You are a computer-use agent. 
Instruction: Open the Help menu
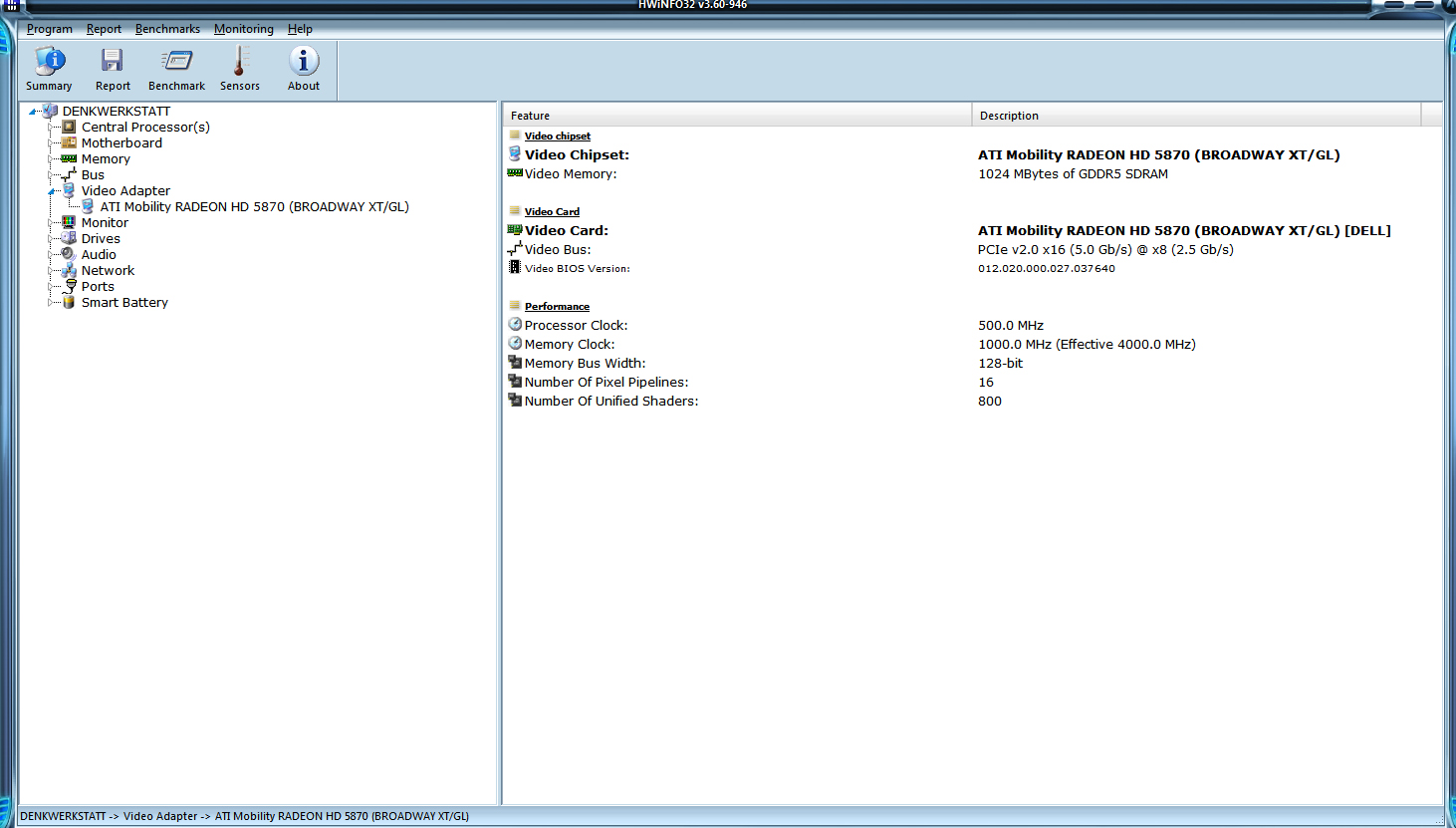click(x=300, y=29)
